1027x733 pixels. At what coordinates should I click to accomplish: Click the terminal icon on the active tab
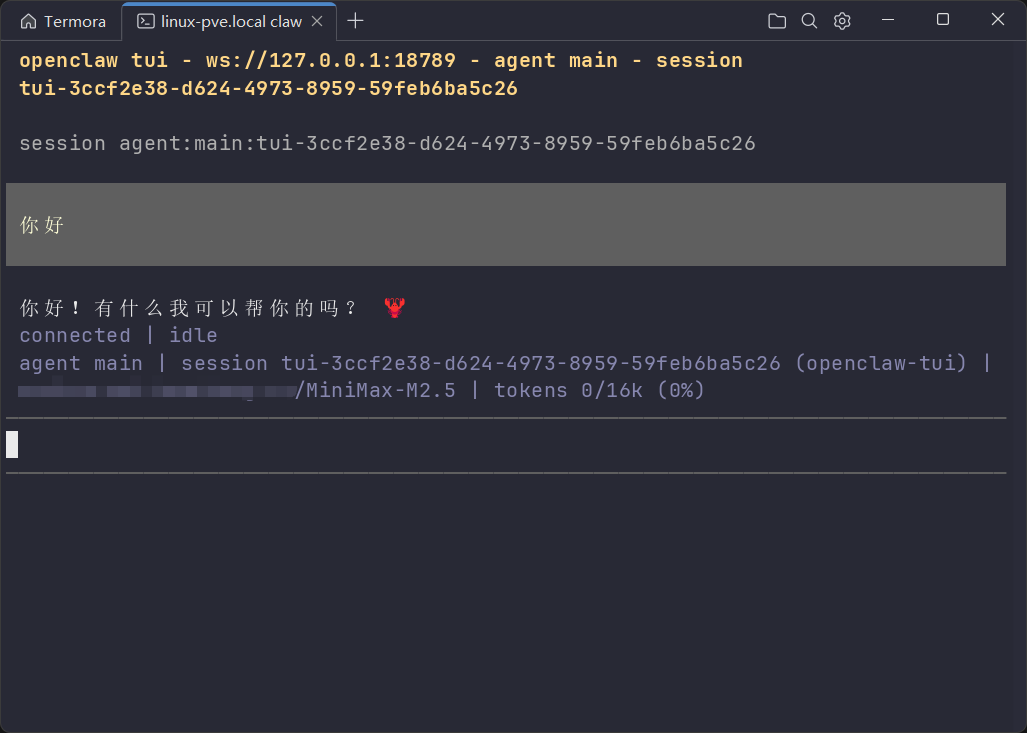tap(148, 19)
